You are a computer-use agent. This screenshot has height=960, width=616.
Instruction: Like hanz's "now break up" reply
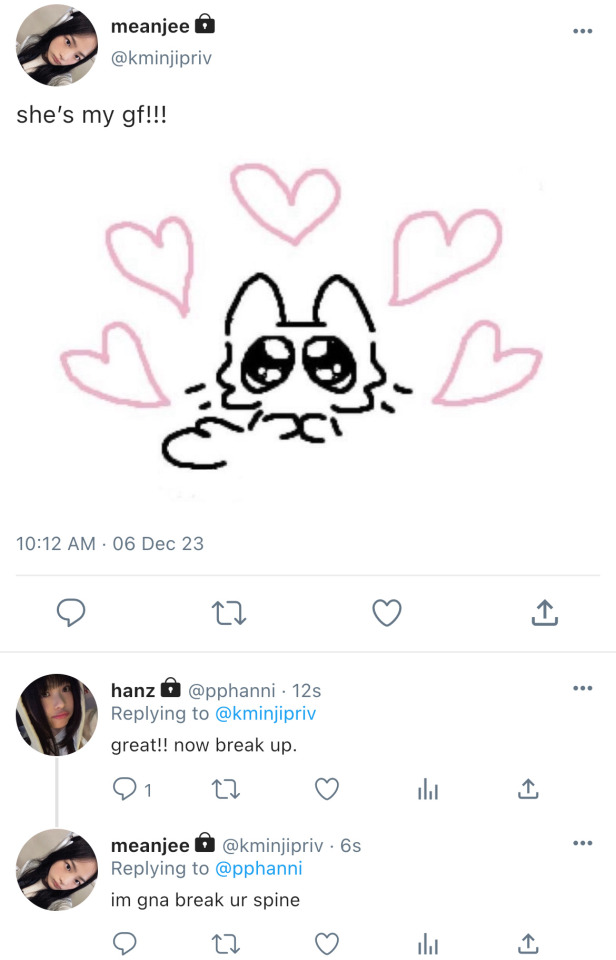[x=327, y=790]
